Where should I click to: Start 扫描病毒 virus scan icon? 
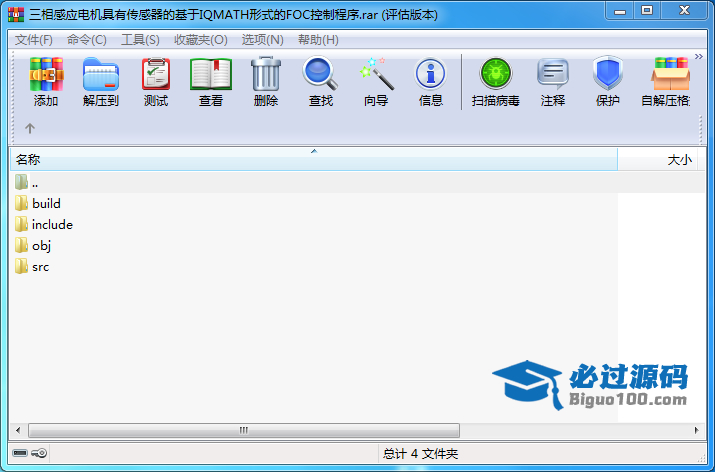tap(496, 74)
